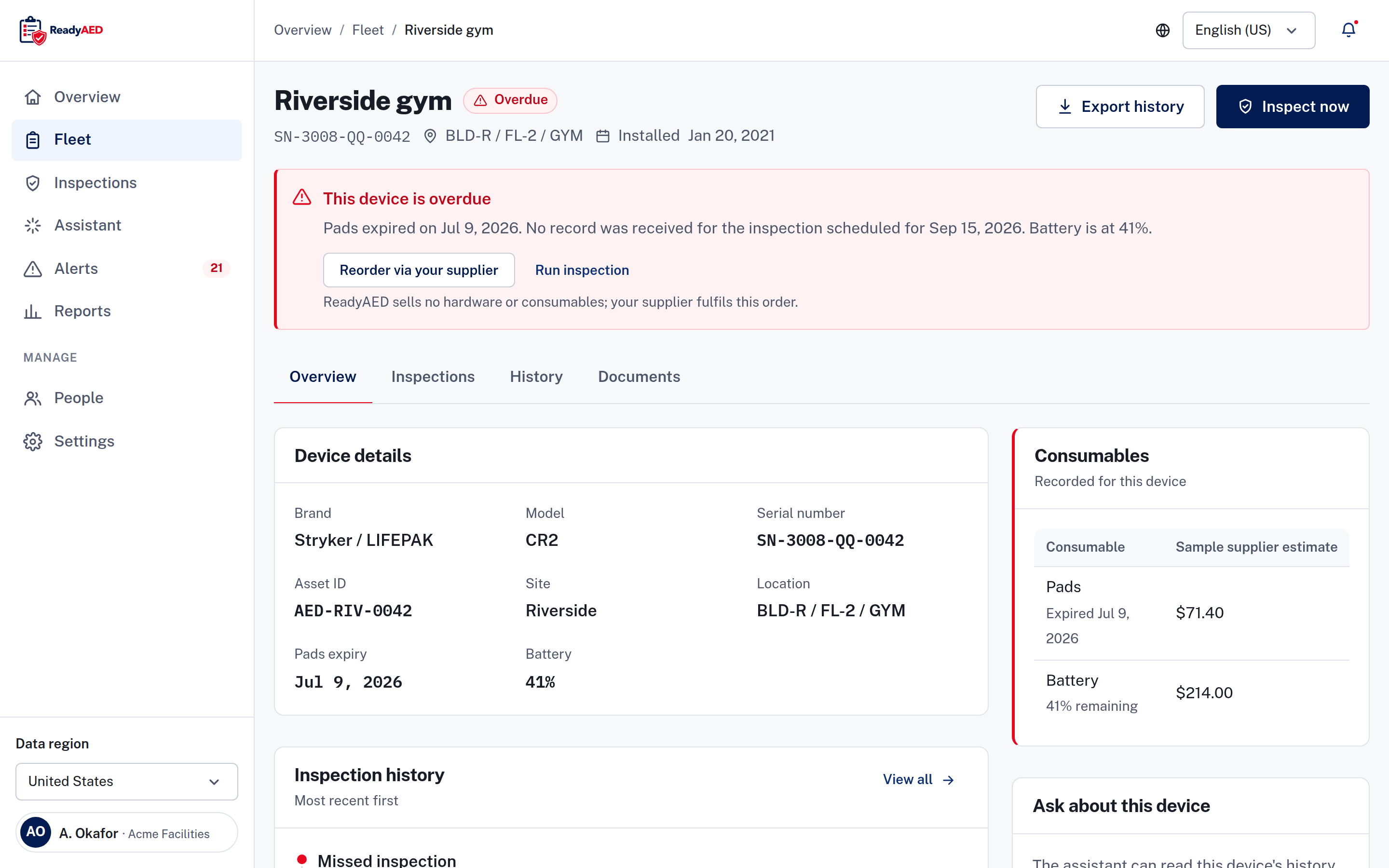
Task: Click the warning triangle in overdue banner
Action: (302, 198)
